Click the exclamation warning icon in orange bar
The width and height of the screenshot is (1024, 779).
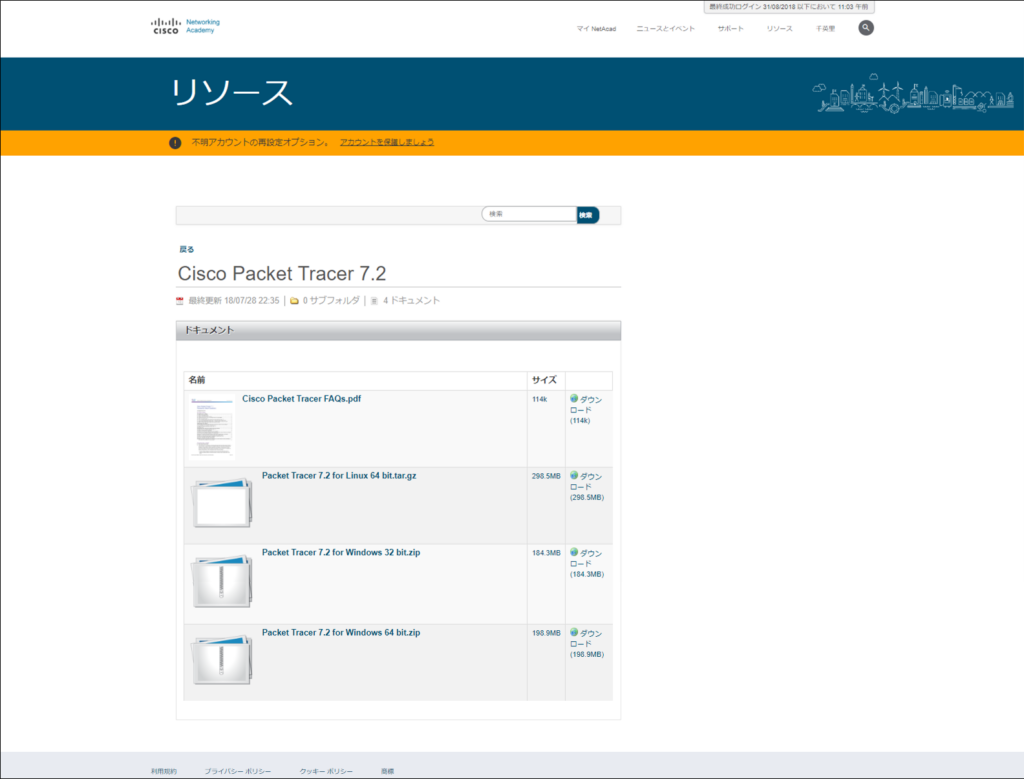tap(175, 142)
